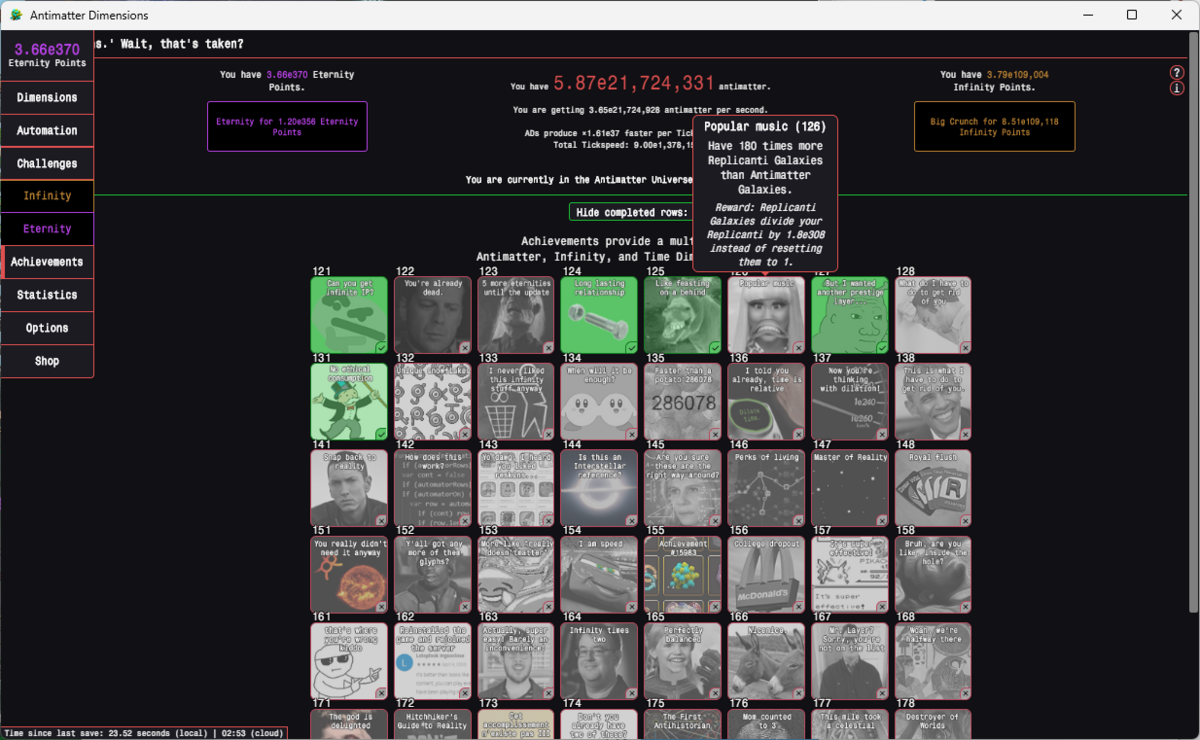Select achievement 'You're already dead.'
Viewport: 1200px width, 740px height.
432,315
